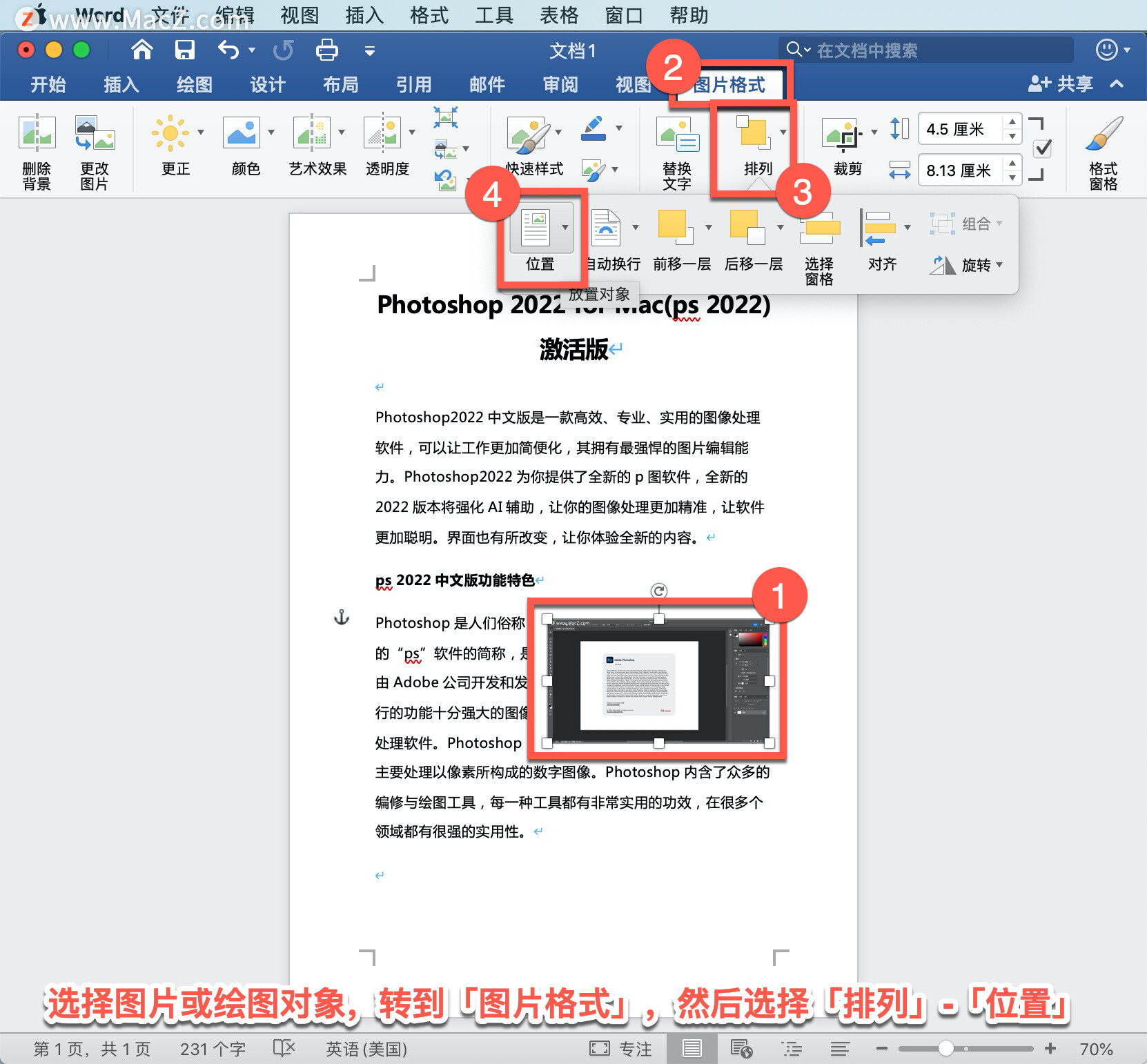The height and width of the screenshot is (1064, 1147).
Task: Switch to Web Layout view button
Action: pos(741,1049)
